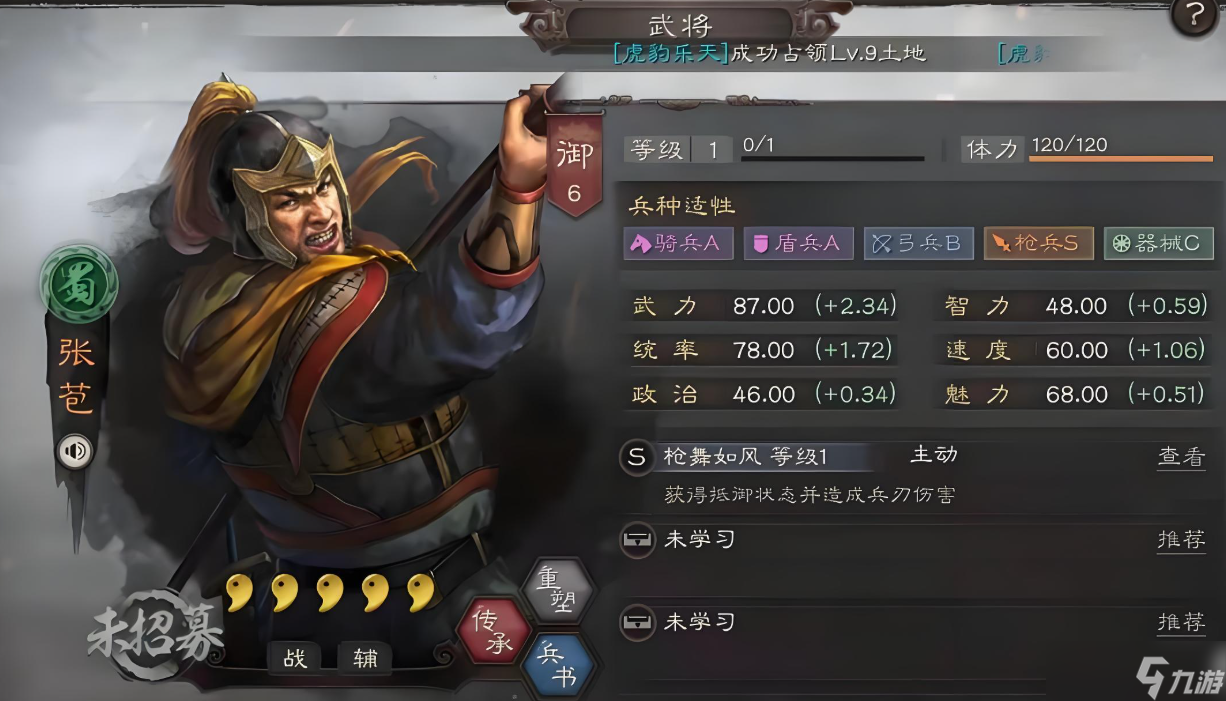
Task: Click the grey 重塑 hexagon button
Action: point(558,591)
